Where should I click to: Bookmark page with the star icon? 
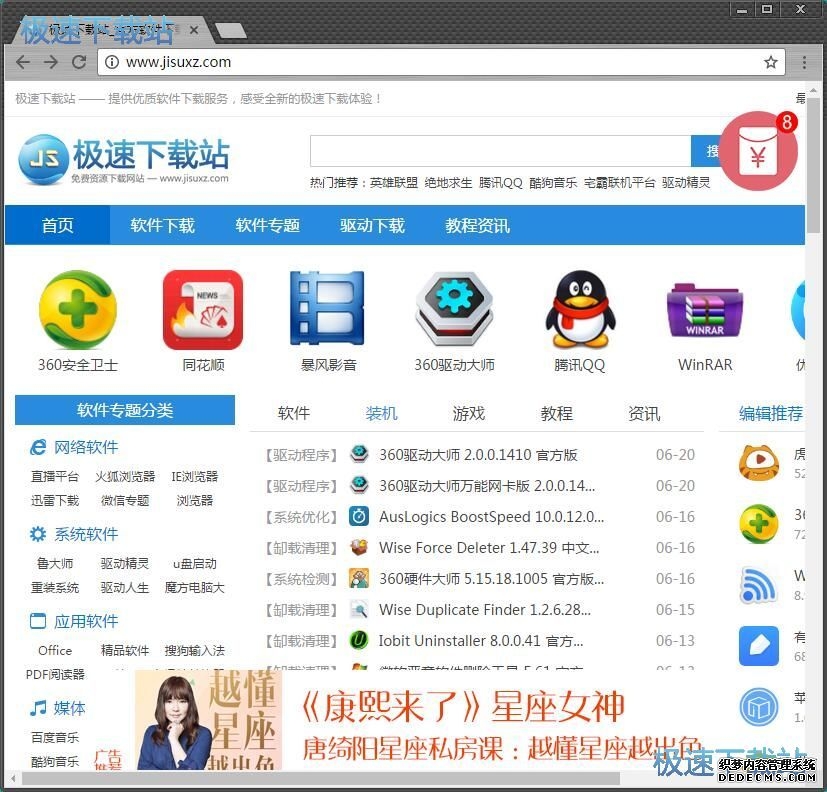pos(771,62)
